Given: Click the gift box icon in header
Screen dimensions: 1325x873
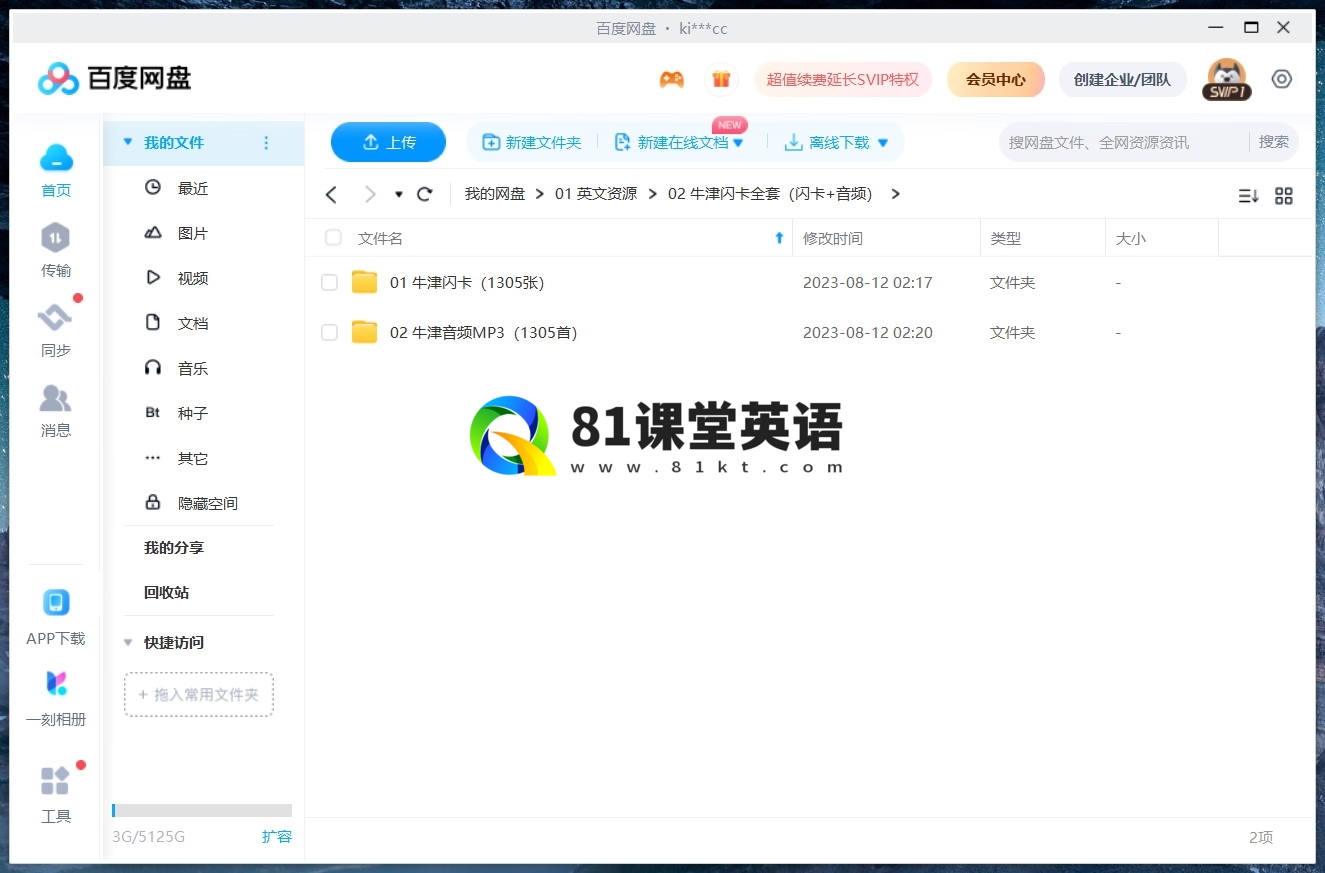Looking at the screenshot, I should click(x=720, y=80).
